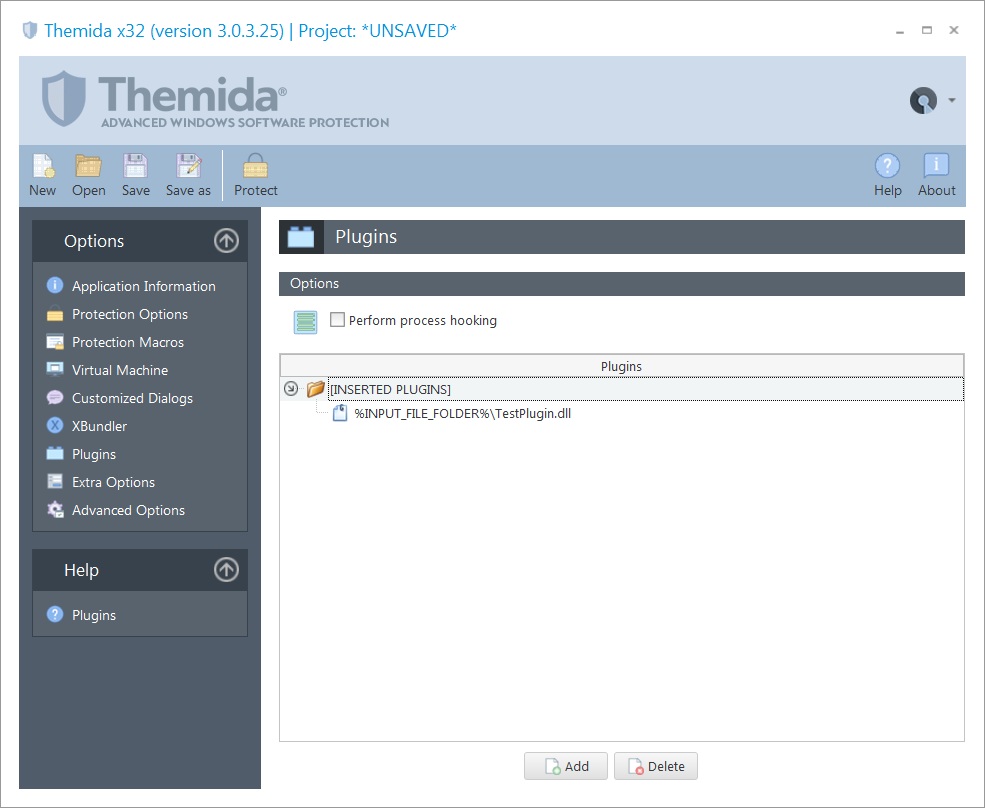Click the Themida shield icon in title bar
Viewport: 985px width, 808px height.
30,30
